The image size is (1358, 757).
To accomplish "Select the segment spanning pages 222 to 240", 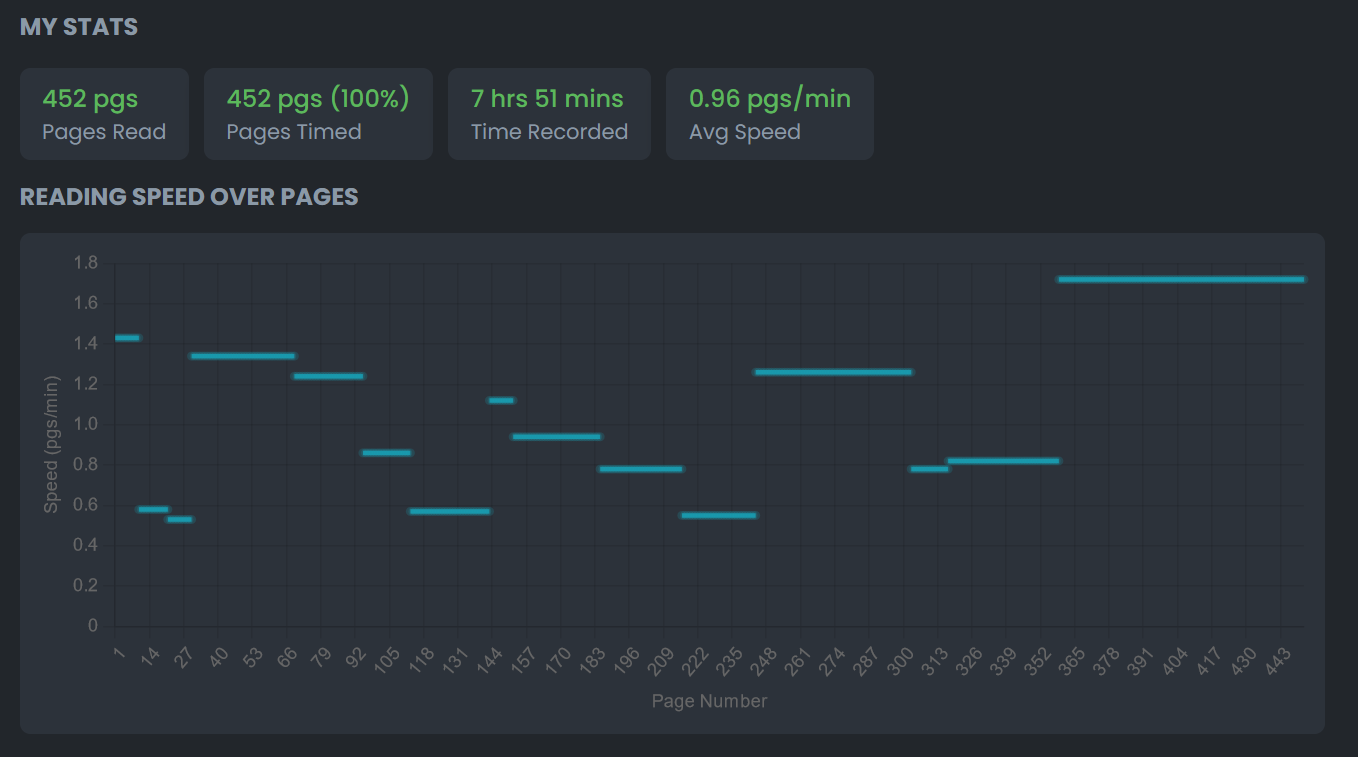I will (718, 515).
